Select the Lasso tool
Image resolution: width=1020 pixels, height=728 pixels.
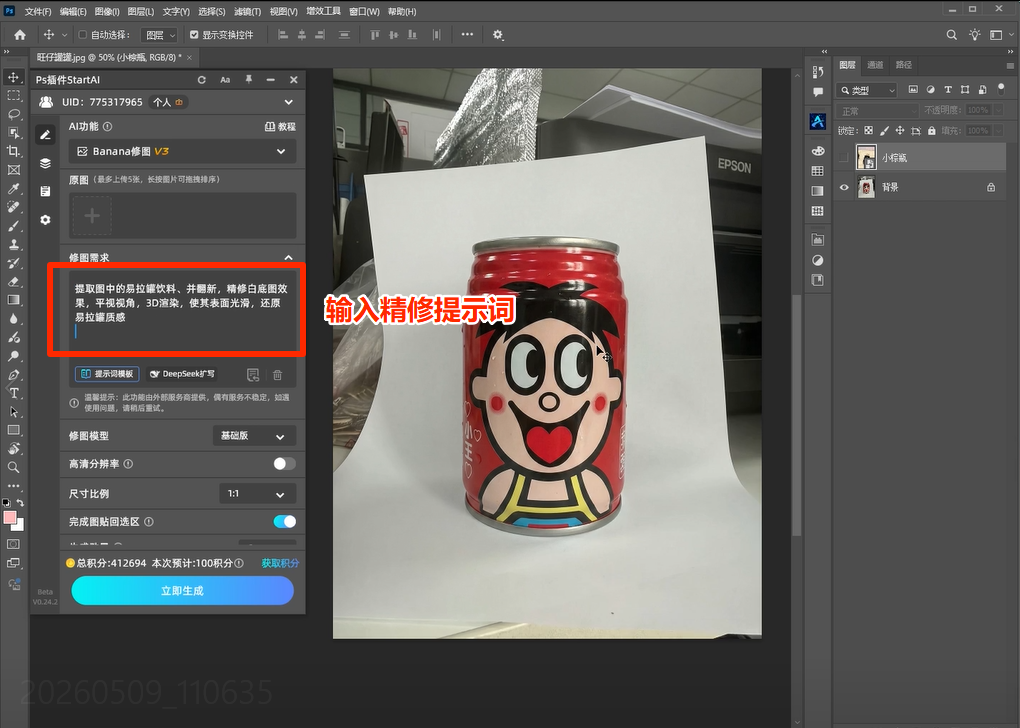(x=13, y=115)
